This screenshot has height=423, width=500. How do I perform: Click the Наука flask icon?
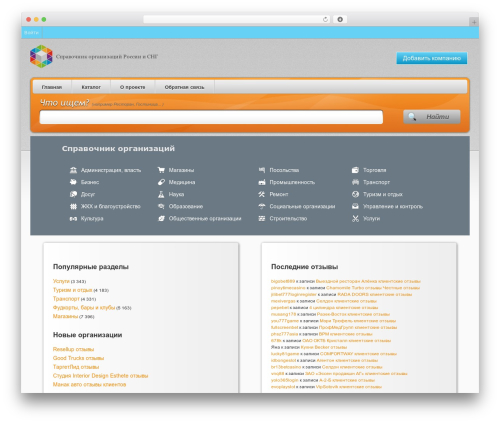point(161,194)
